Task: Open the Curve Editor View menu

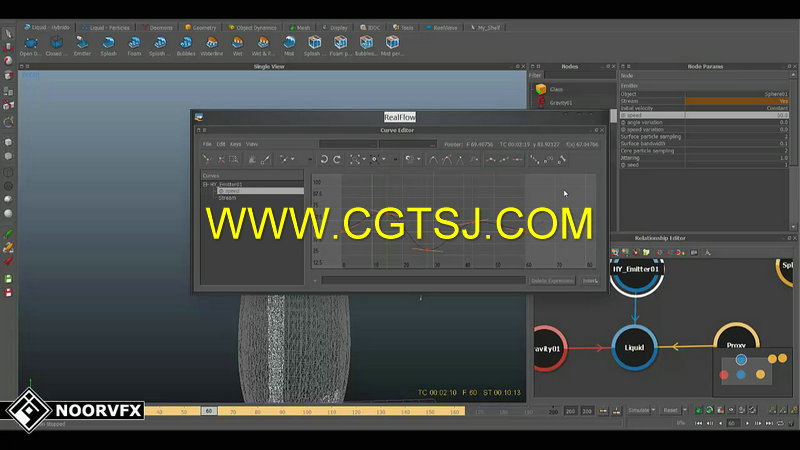Action: [252, 144]
